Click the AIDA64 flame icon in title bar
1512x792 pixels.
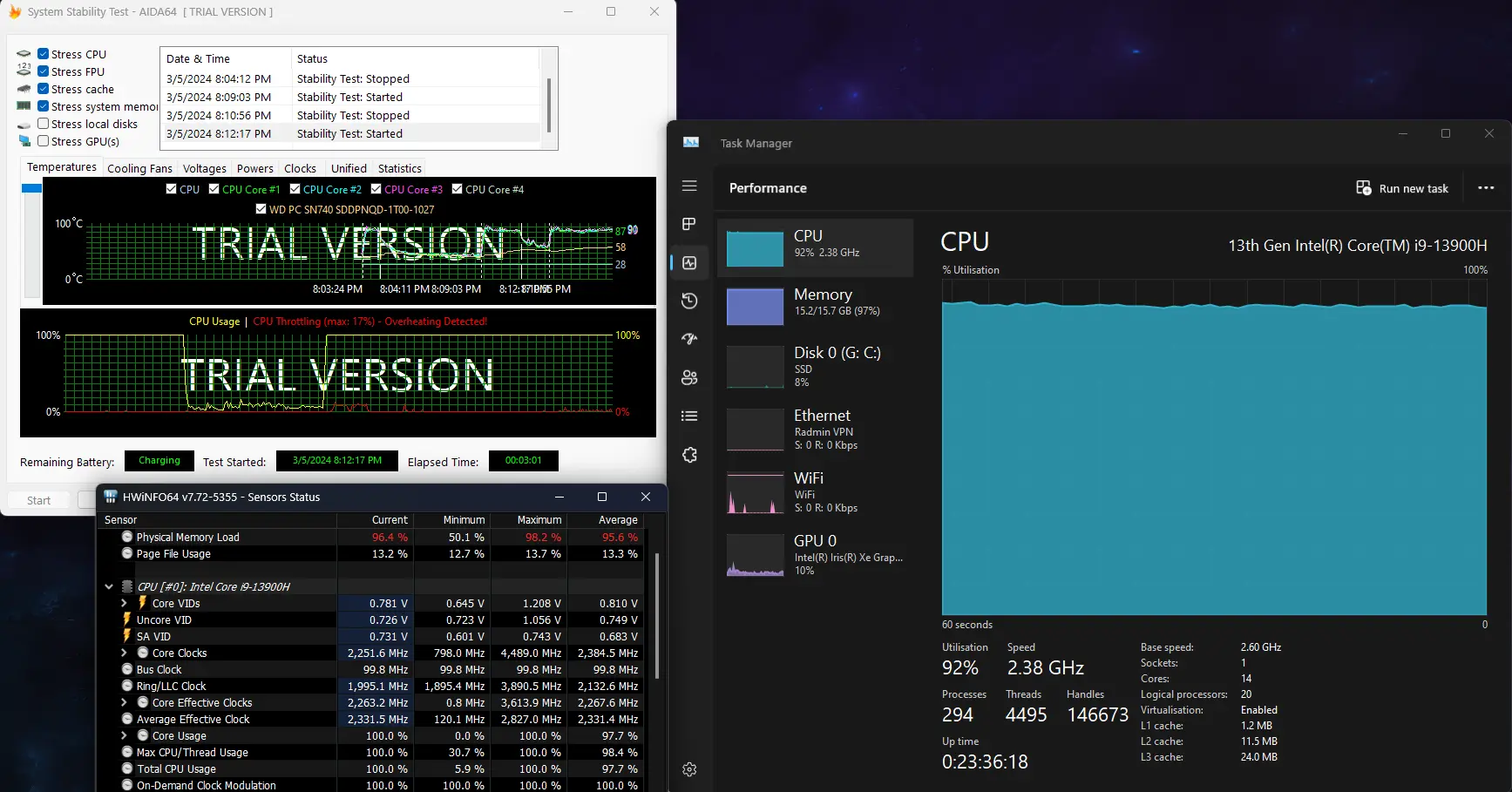[15, 11]
